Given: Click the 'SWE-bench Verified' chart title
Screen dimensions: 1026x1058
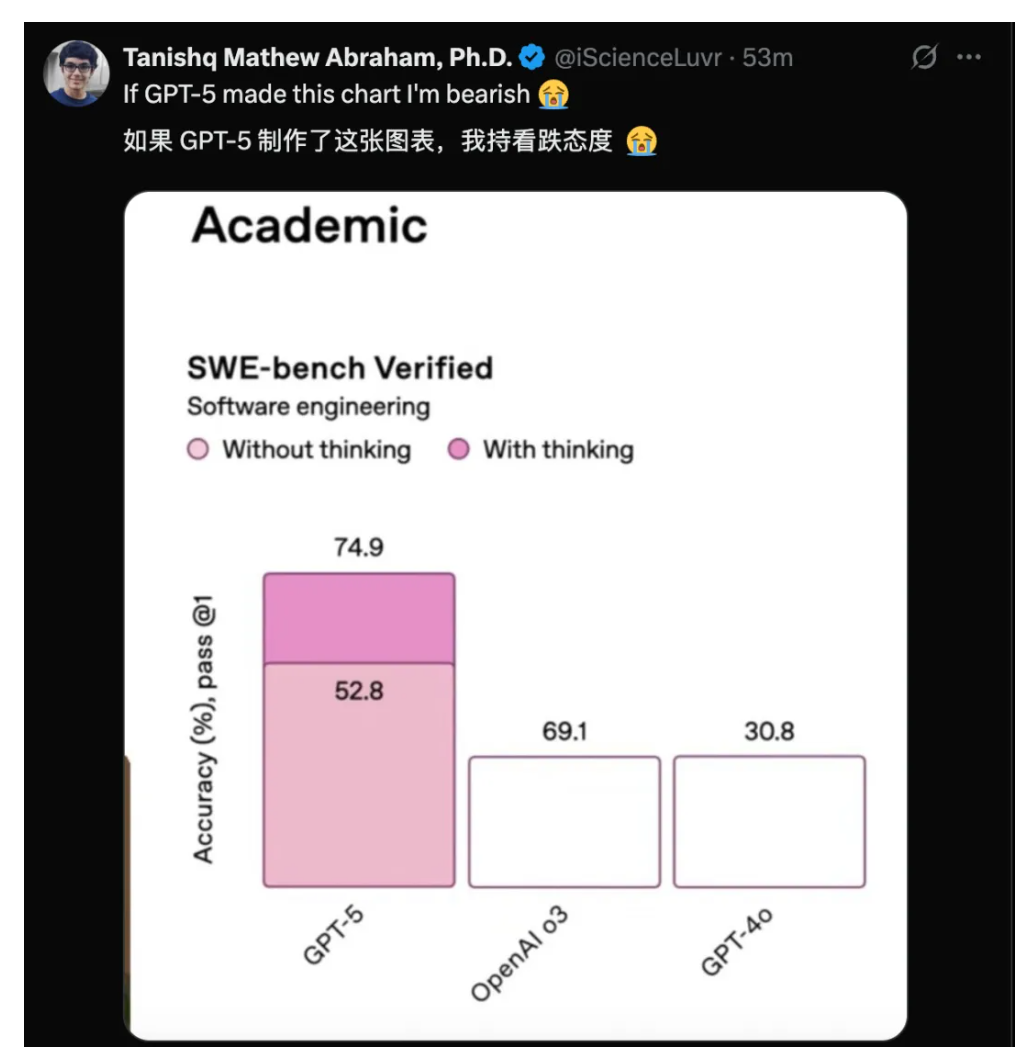Looking at the screenshot, I should coord(340,368).
